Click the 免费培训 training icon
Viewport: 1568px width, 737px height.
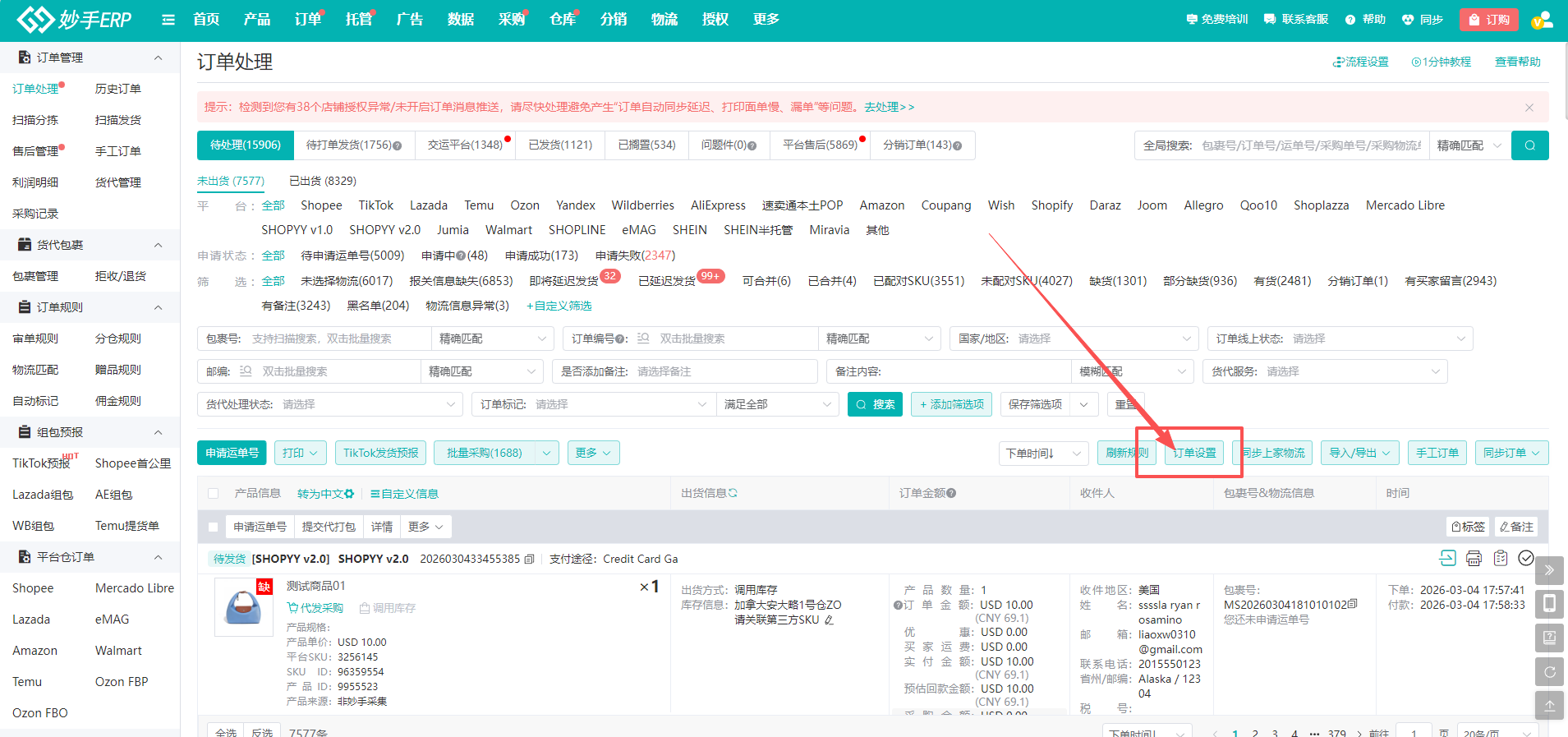(1192, 20)
